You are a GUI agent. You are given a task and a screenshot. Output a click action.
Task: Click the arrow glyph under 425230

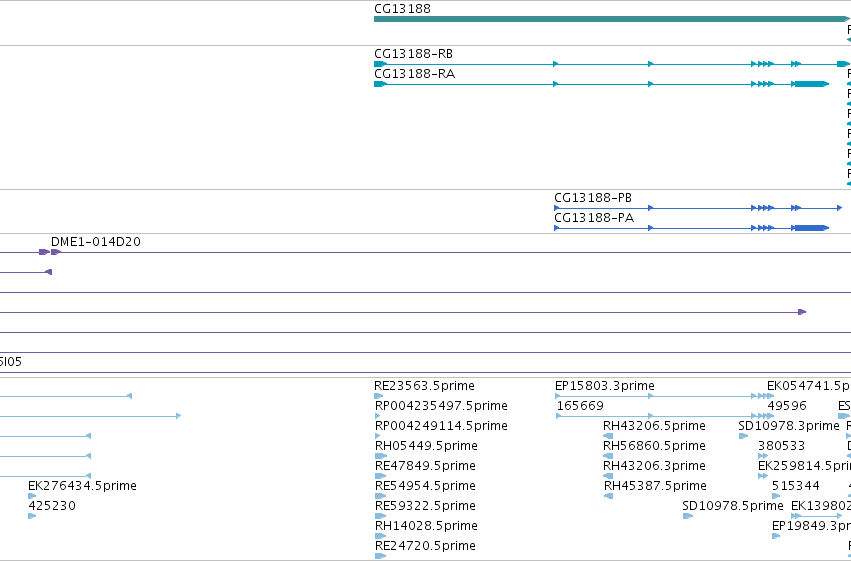click(32, 516)
